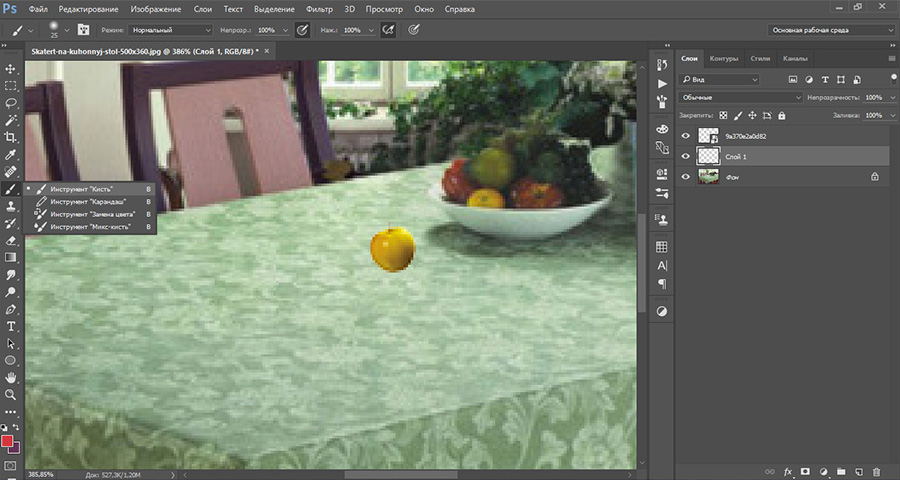Hide the Фон background layer
Viewport: 900px width, 480px height.
[x=686, y=177]
